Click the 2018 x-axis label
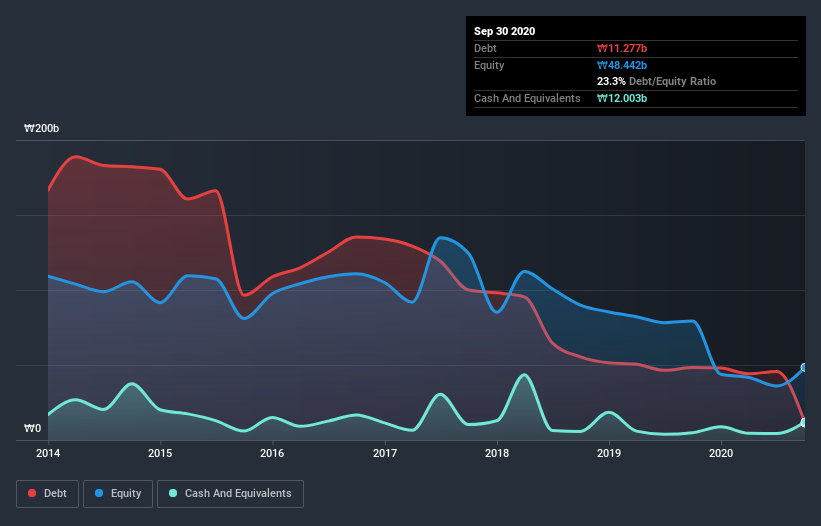 tap(497, 453)
